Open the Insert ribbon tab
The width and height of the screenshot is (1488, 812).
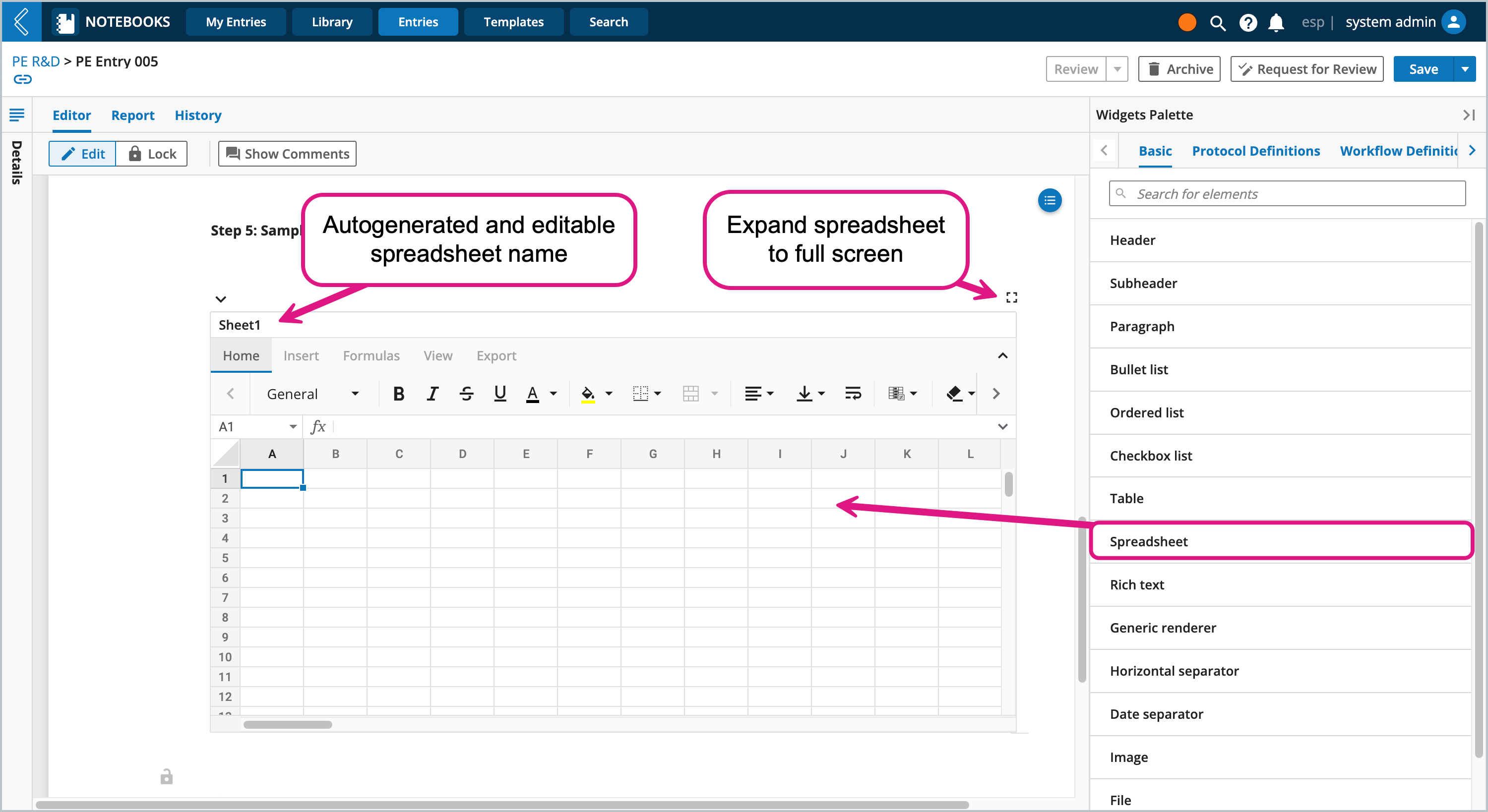301,356
